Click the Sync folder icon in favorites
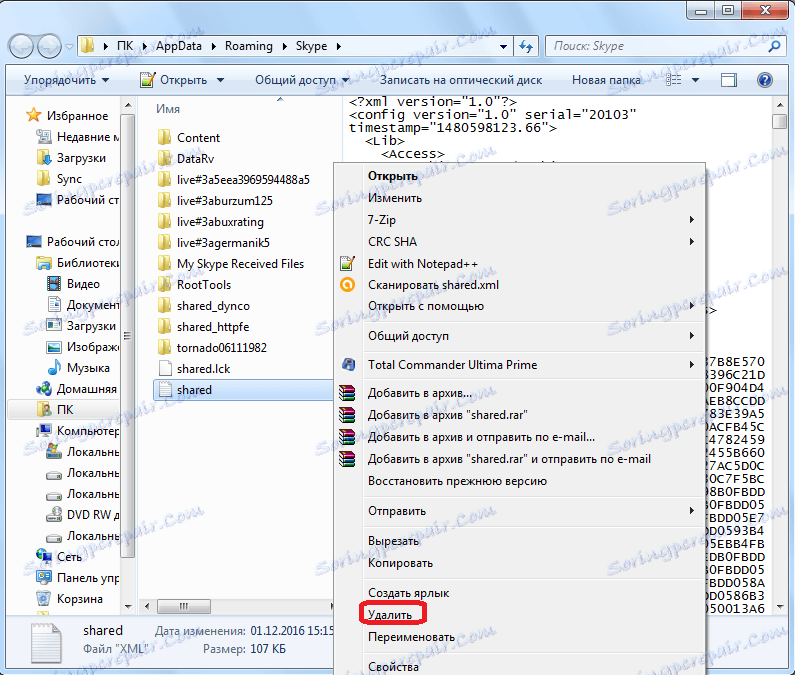795x675 pixels. 44,179
